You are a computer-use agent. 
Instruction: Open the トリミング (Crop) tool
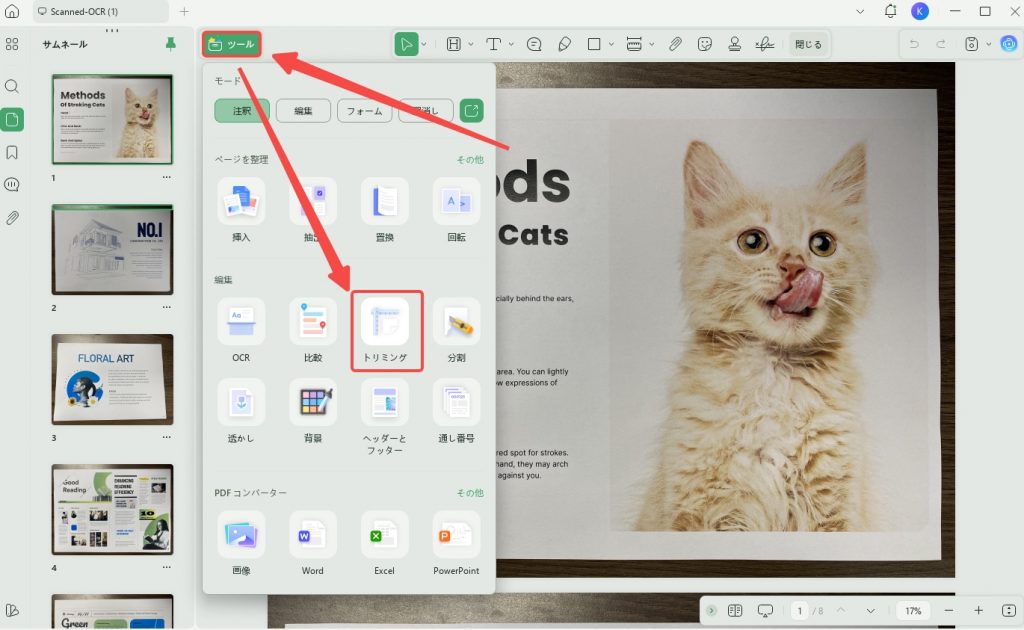tap(387, 331)
